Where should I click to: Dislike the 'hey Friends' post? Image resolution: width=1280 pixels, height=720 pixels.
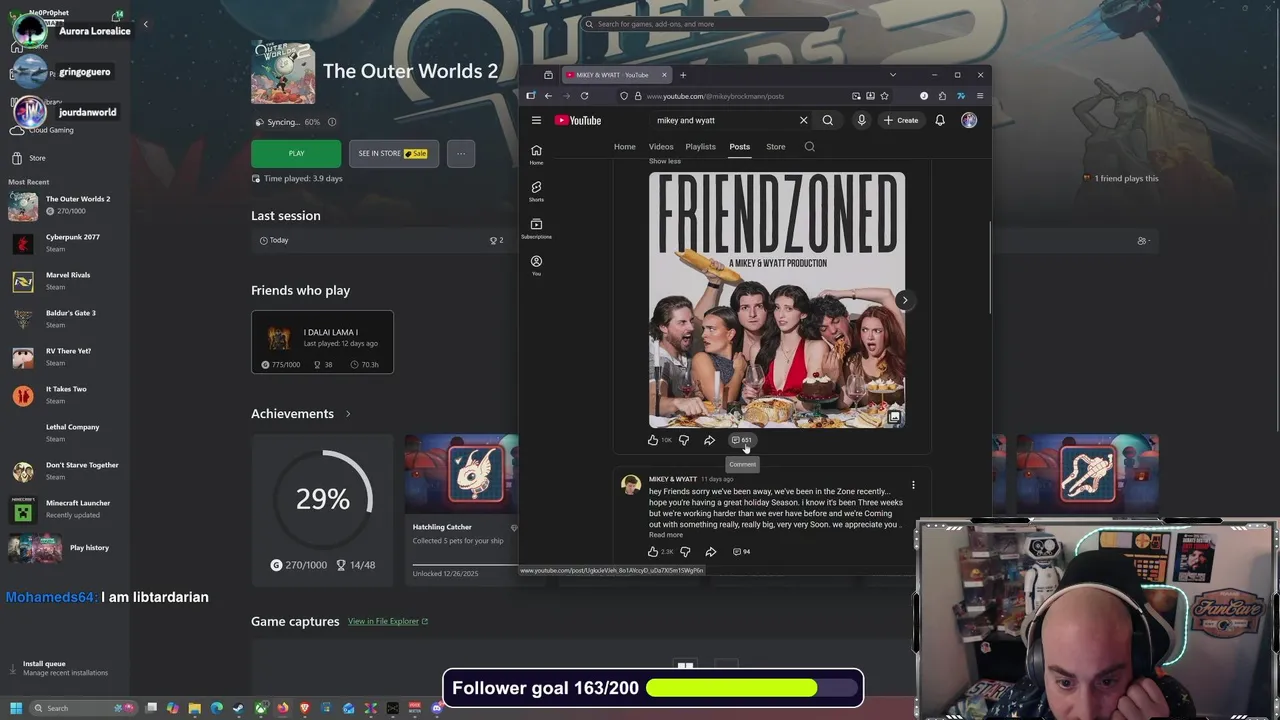coord(685,552)
